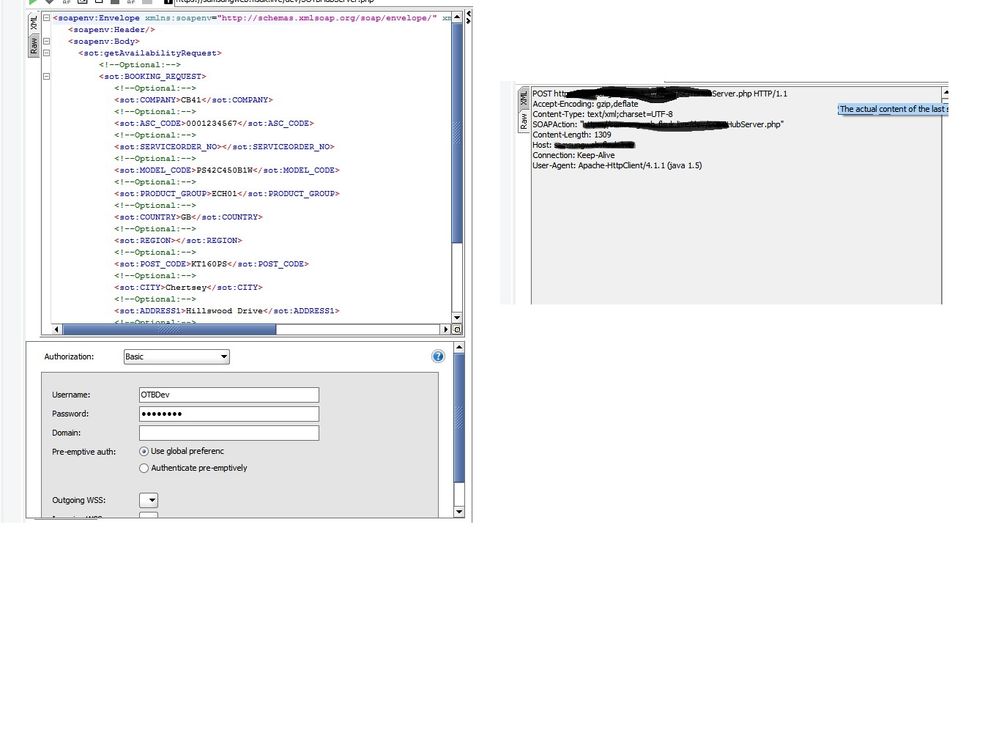
Task: Open the Outgoing WSS dropdown
Action: [x=148, y=500]
